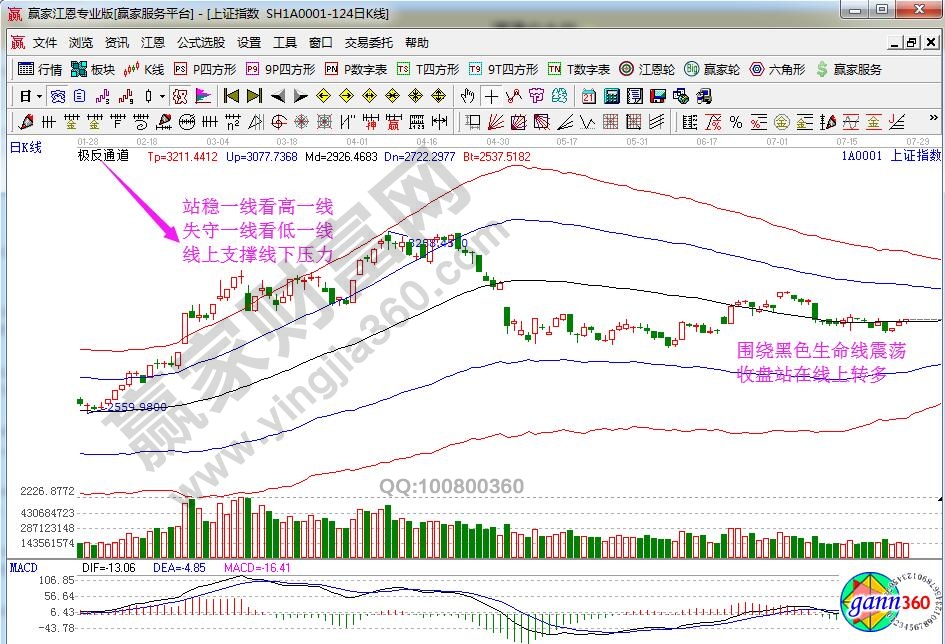Open the 交易委托 menu
Viewport: 945px width, 644px height.
[x=369, y=43]
